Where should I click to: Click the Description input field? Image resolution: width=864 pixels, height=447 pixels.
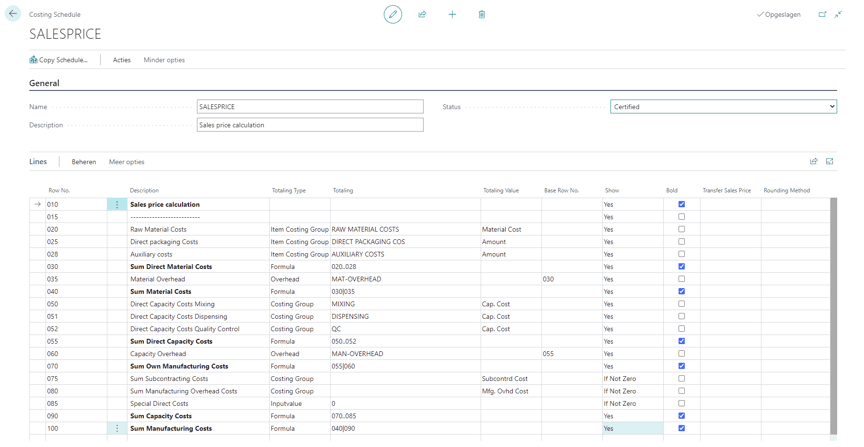coord(310,125)
